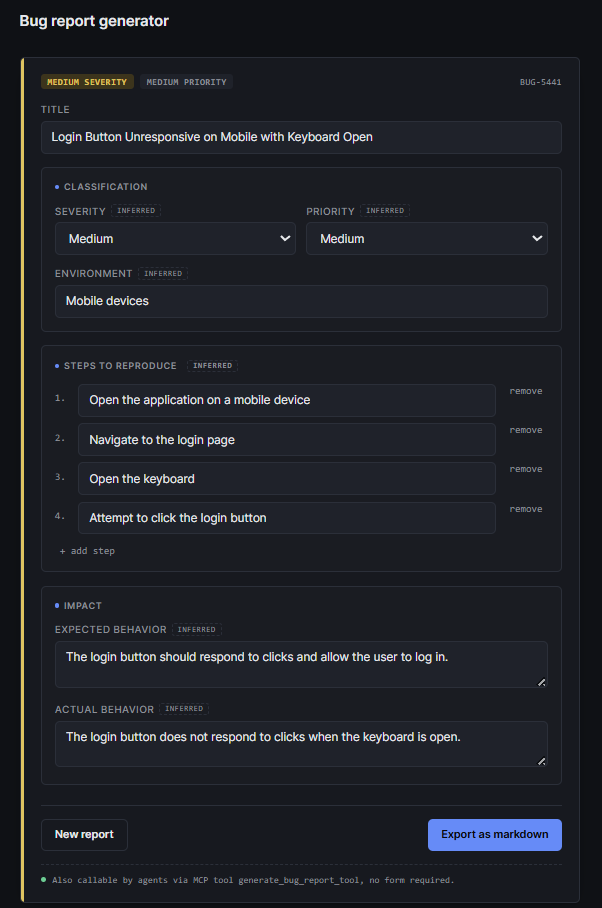Click the 'BUG-5441' identifier

click(x=540, y=82)
